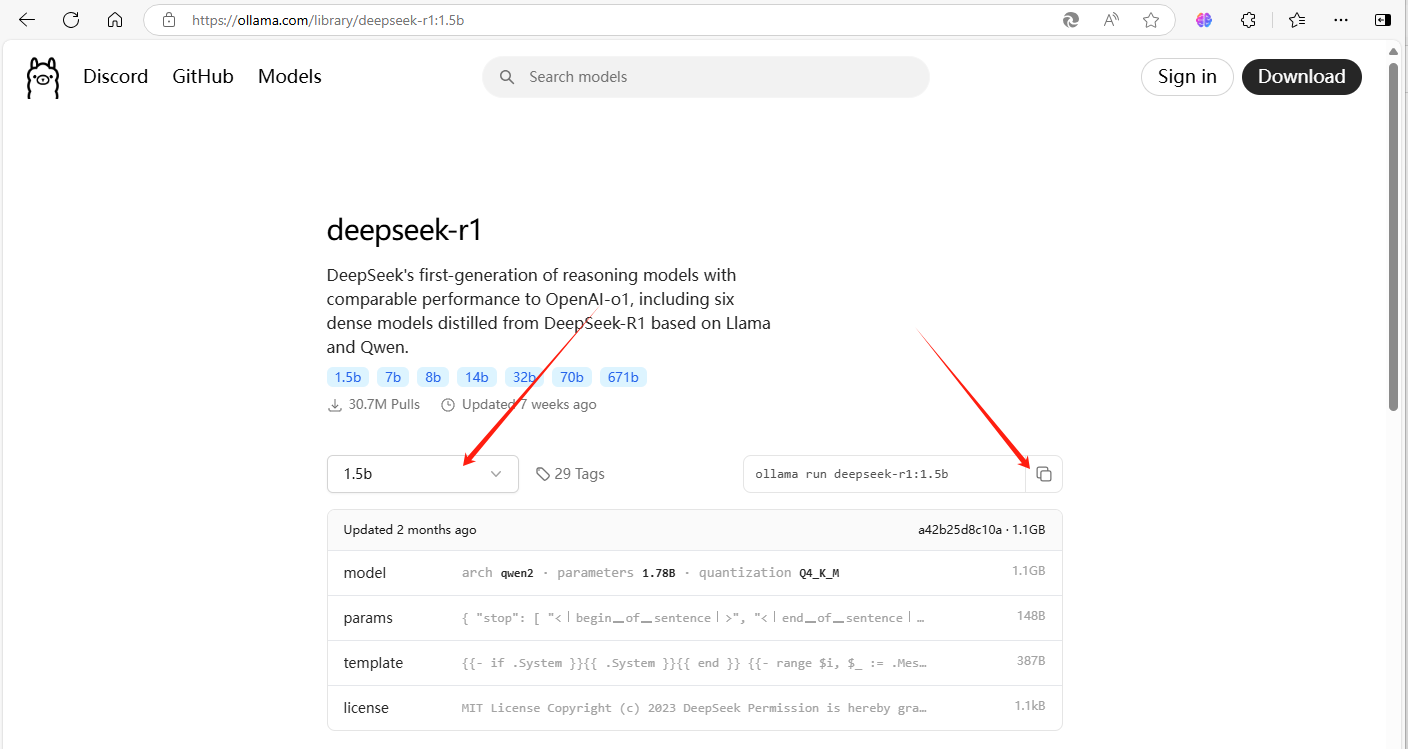Image resolution: width=1408 pixels, height=749 pixels.
Task: Open the model file row
Action: pyautogui.click(x=695, y=573)
